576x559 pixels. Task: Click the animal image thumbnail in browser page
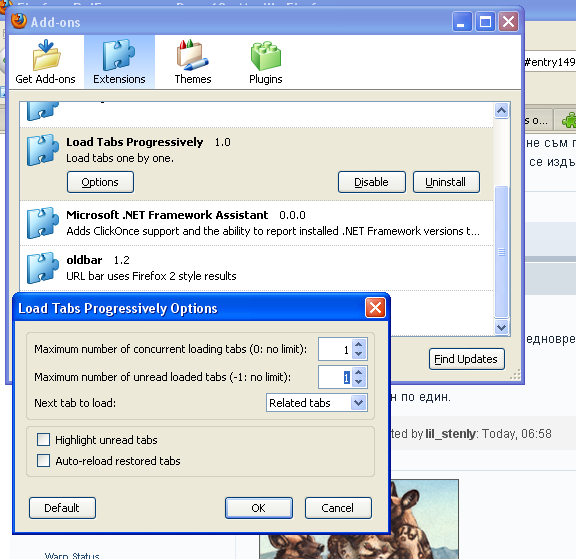424,519
